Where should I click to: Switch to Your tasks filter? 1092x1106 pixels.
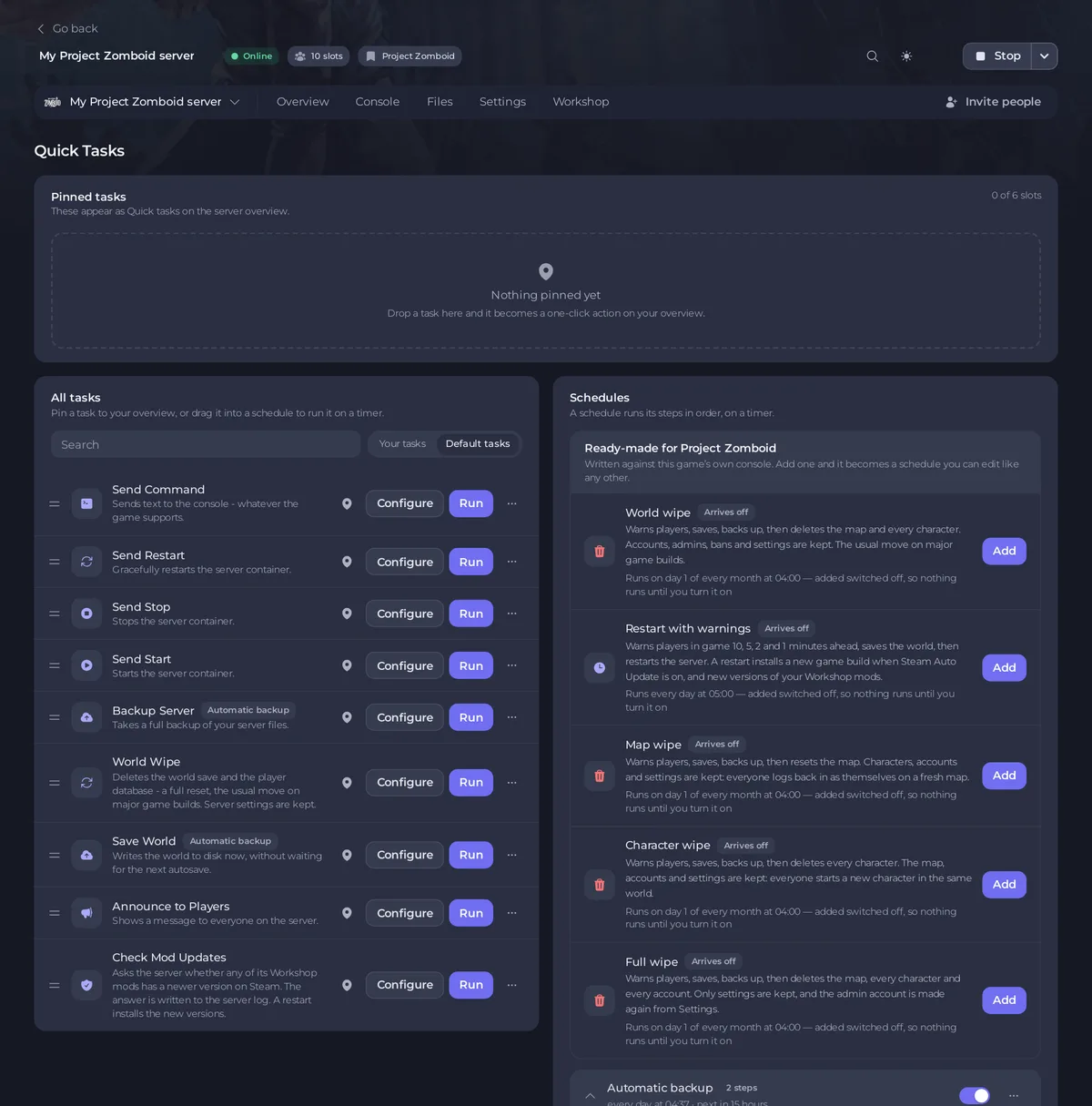tap(402, 444)
